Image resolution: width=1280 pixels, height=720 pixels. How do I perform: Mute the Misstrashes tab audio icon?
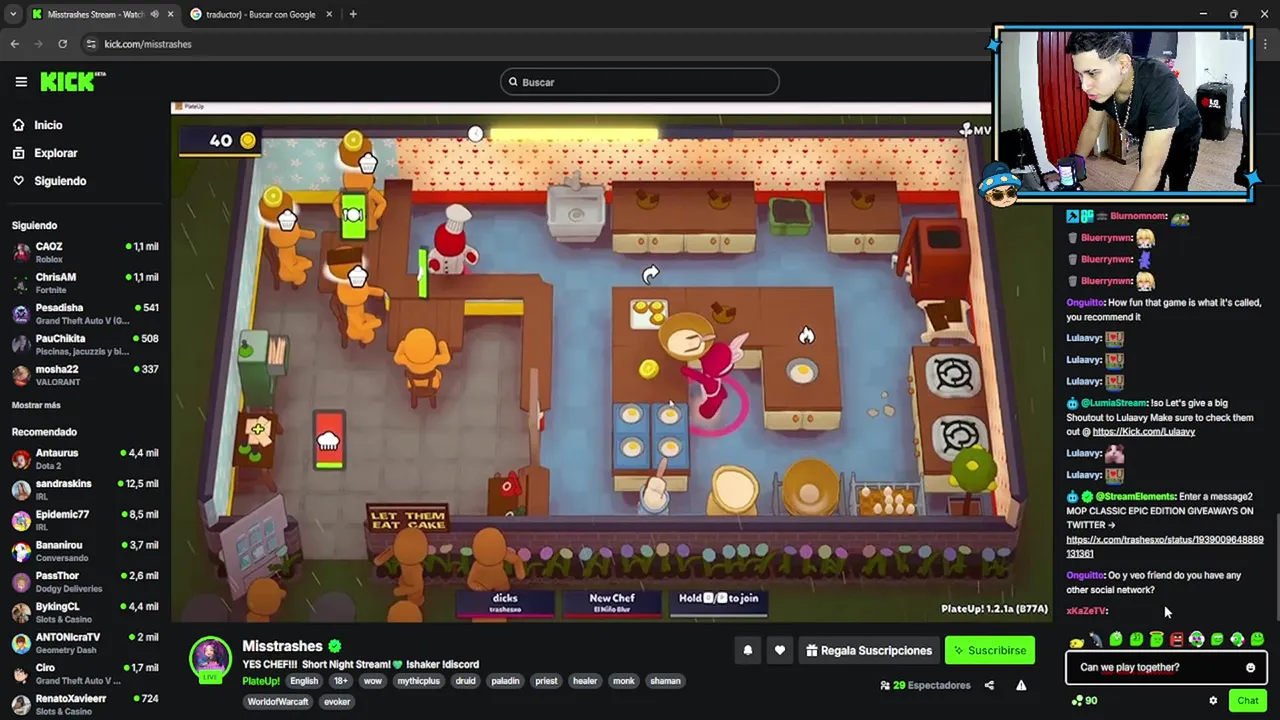click(154, 14)
